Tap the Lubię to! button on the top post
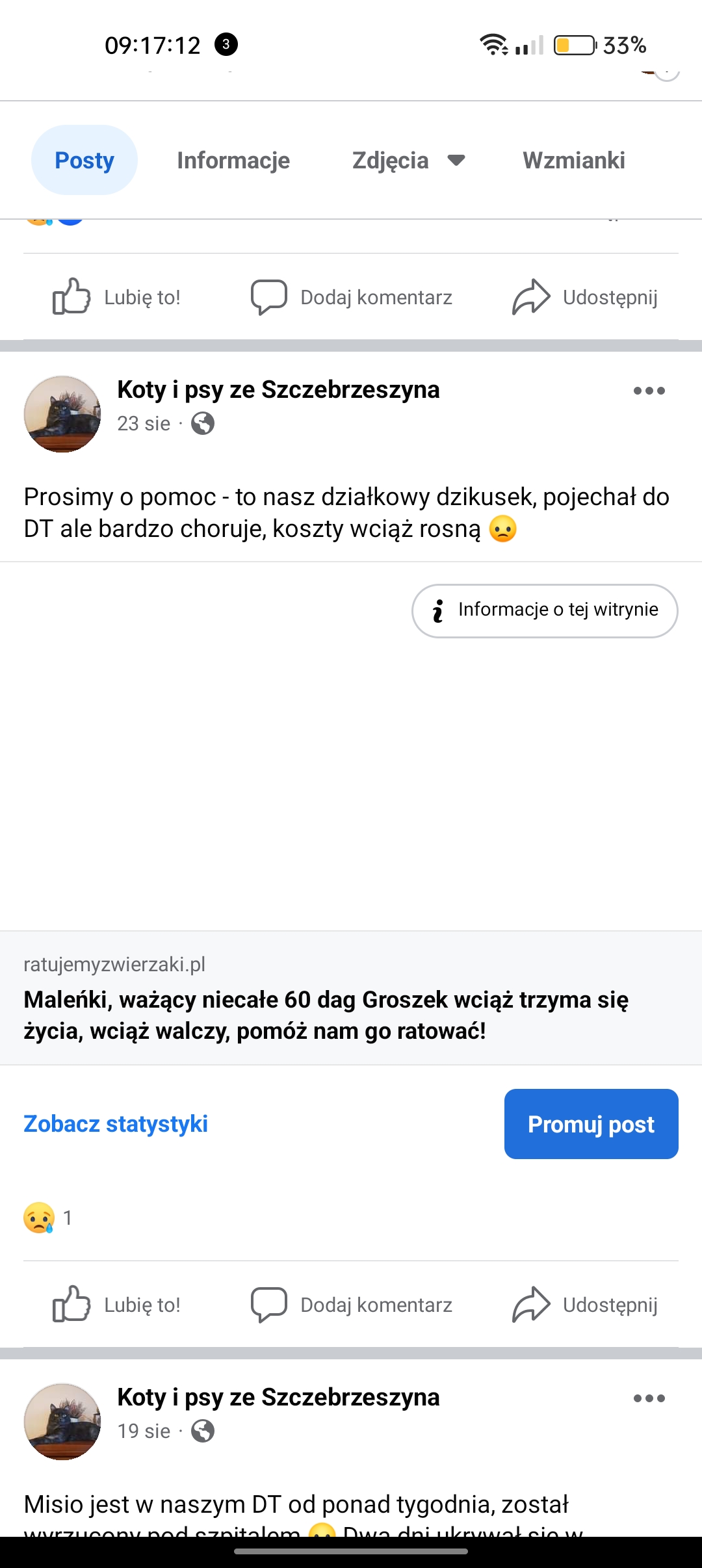This screenshot has height=1568, width=702. point(117,297)
